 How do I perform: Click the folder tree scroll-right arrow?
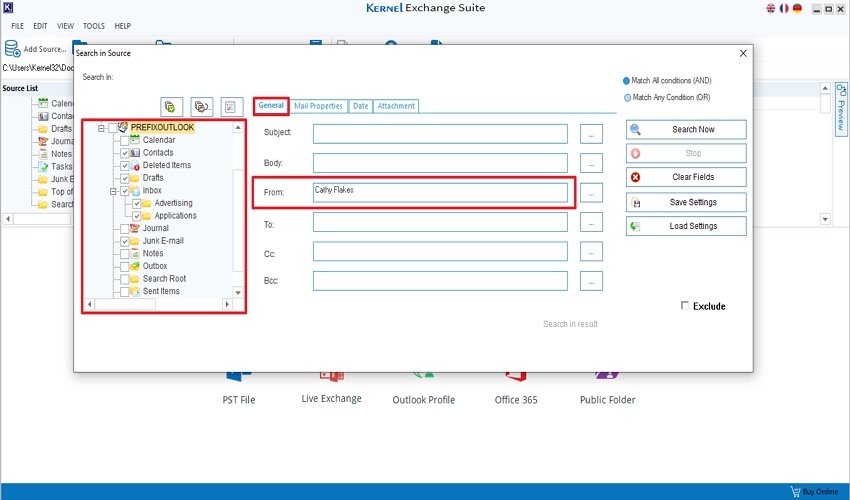click(228, 304)
